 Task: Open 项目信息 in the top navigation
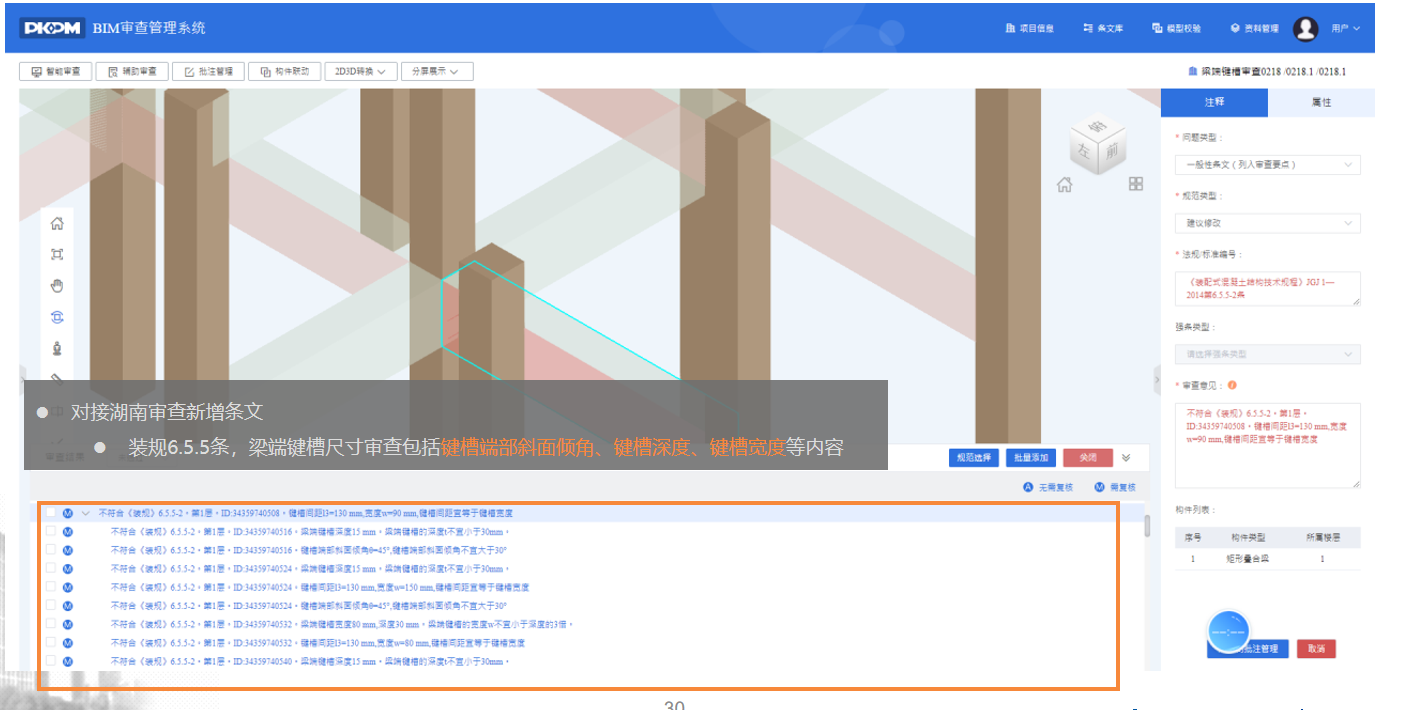[1030, 28]
